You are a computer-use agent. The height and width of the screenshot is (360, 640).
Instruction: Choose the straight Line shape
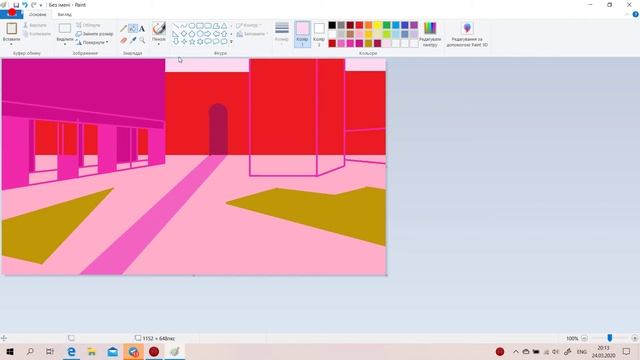coord(176,26)
